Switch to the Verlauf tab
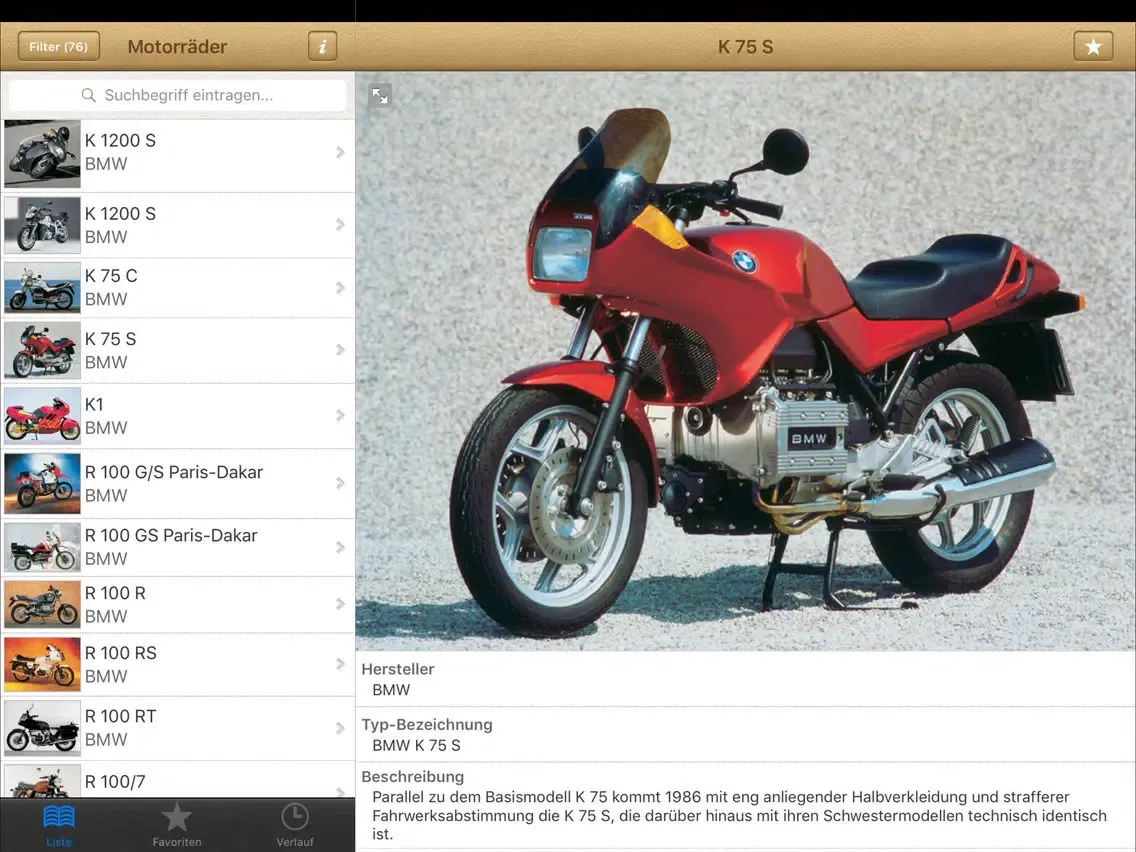This screenshot has width=1136, height=852. coord(295,825)
